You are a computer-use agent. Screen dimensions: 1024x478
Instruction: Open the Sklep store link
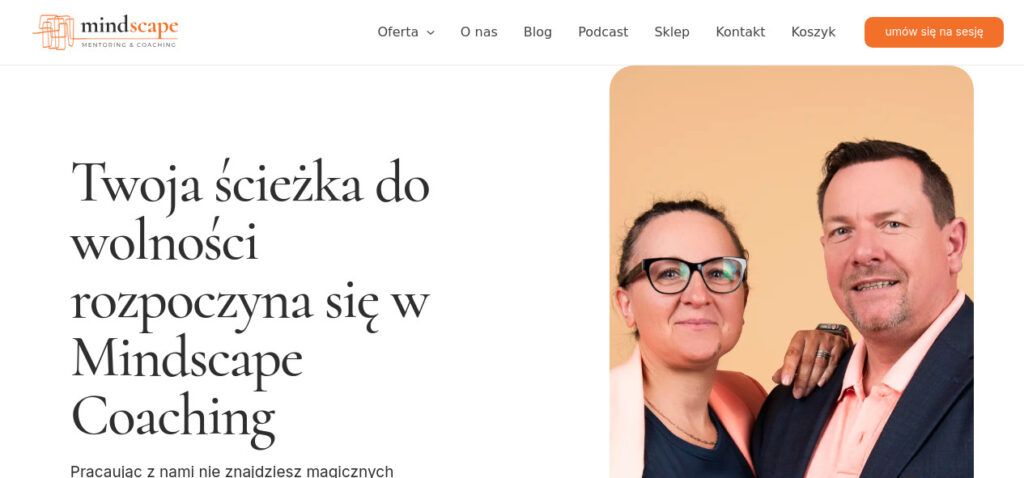pyautogui.click(x=672, y=32)
